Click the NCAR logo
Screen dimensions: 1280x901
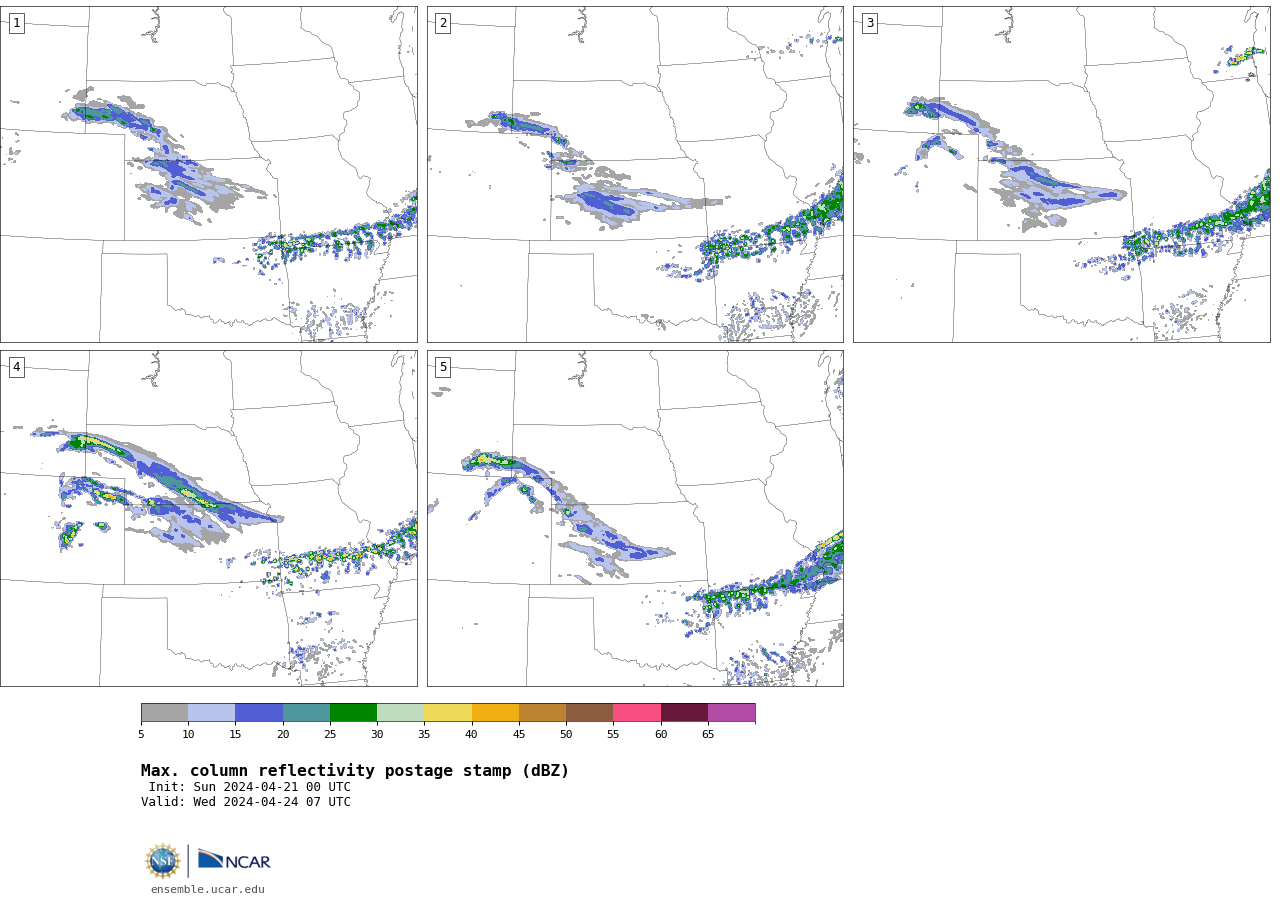pos(234,860)
